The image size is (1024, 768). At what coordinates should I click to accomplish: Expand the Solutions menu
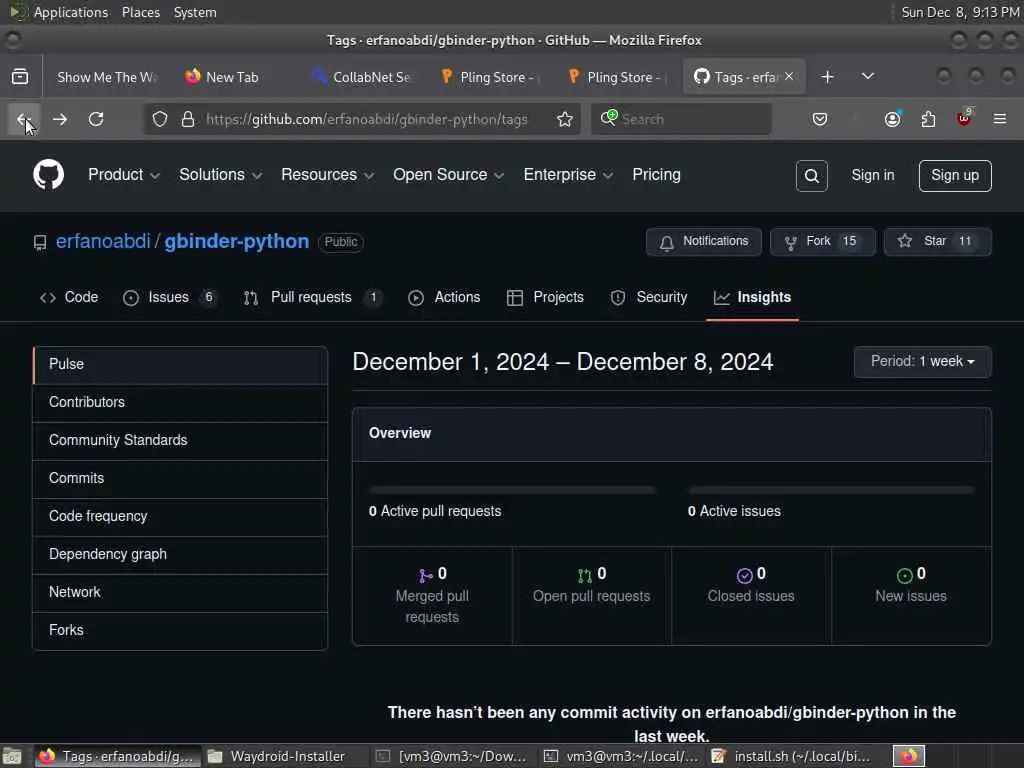[x=220, y=175]
